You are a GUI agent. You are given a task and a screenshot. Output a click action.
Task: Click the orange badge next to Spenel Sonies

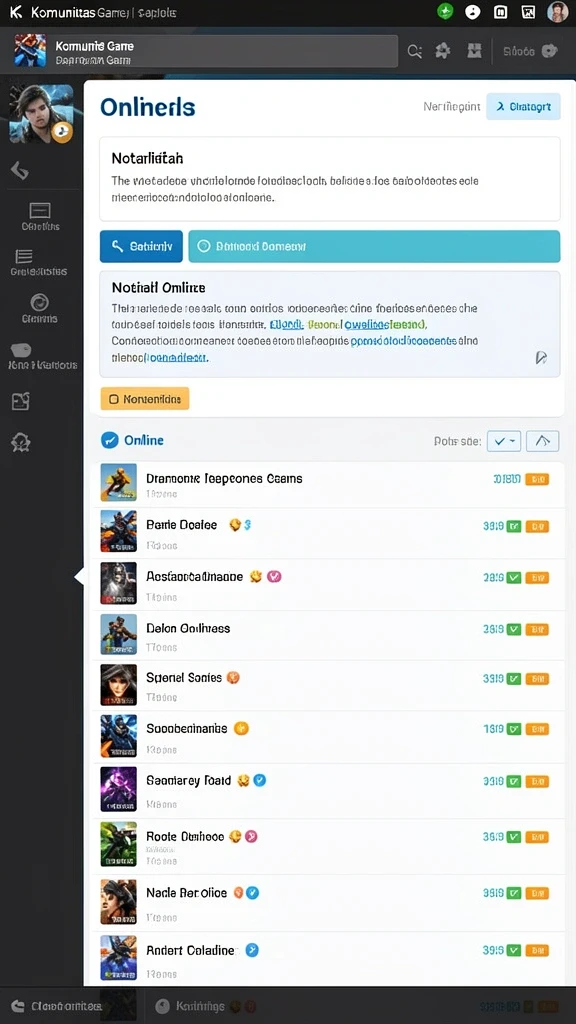233,678
